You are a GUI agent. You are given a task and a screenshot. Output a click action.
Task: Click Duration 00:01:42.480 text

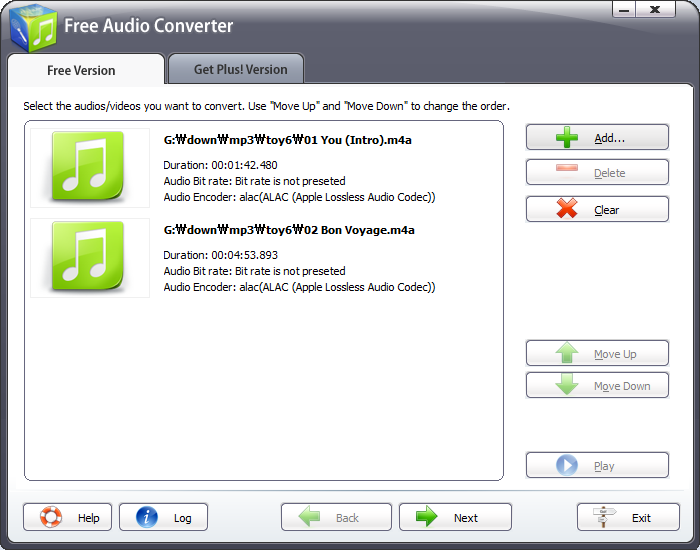point(220,165)
